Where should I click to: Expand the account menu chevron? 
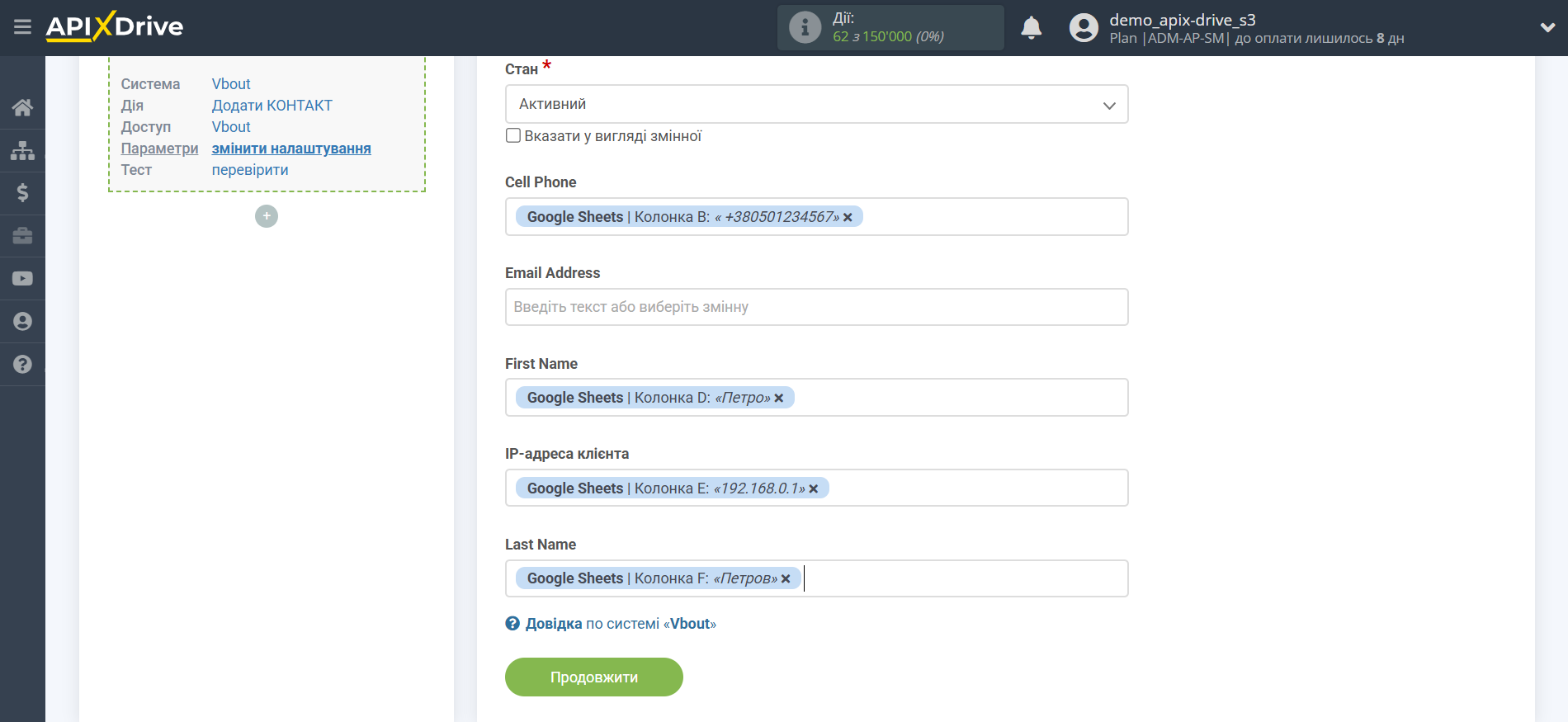pos(1547,27)
